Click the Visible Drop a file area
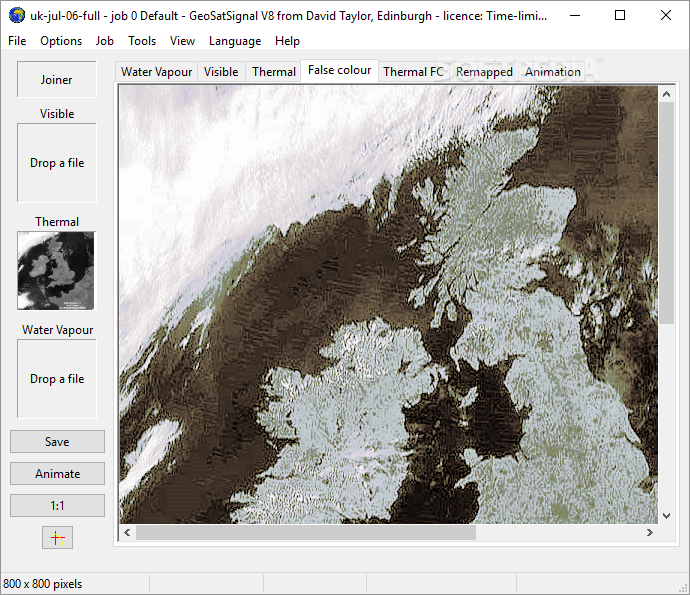This screenshot has width=690, height=595. [57, 163]
